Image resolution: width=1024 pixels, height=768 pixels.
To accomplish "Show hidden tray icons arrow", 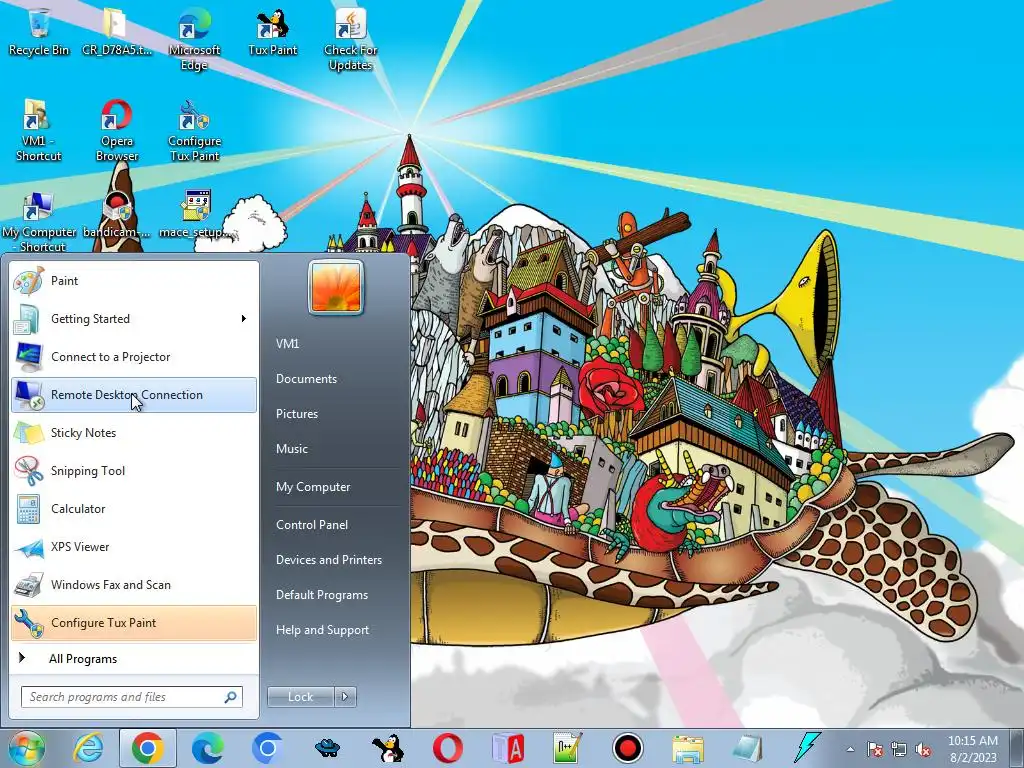I will click(x=850, y=749).
